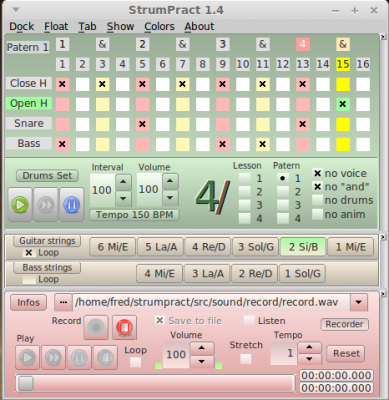389x400 pixels.
Task: Select Patern radio option 2
Action: click(283, 192)
